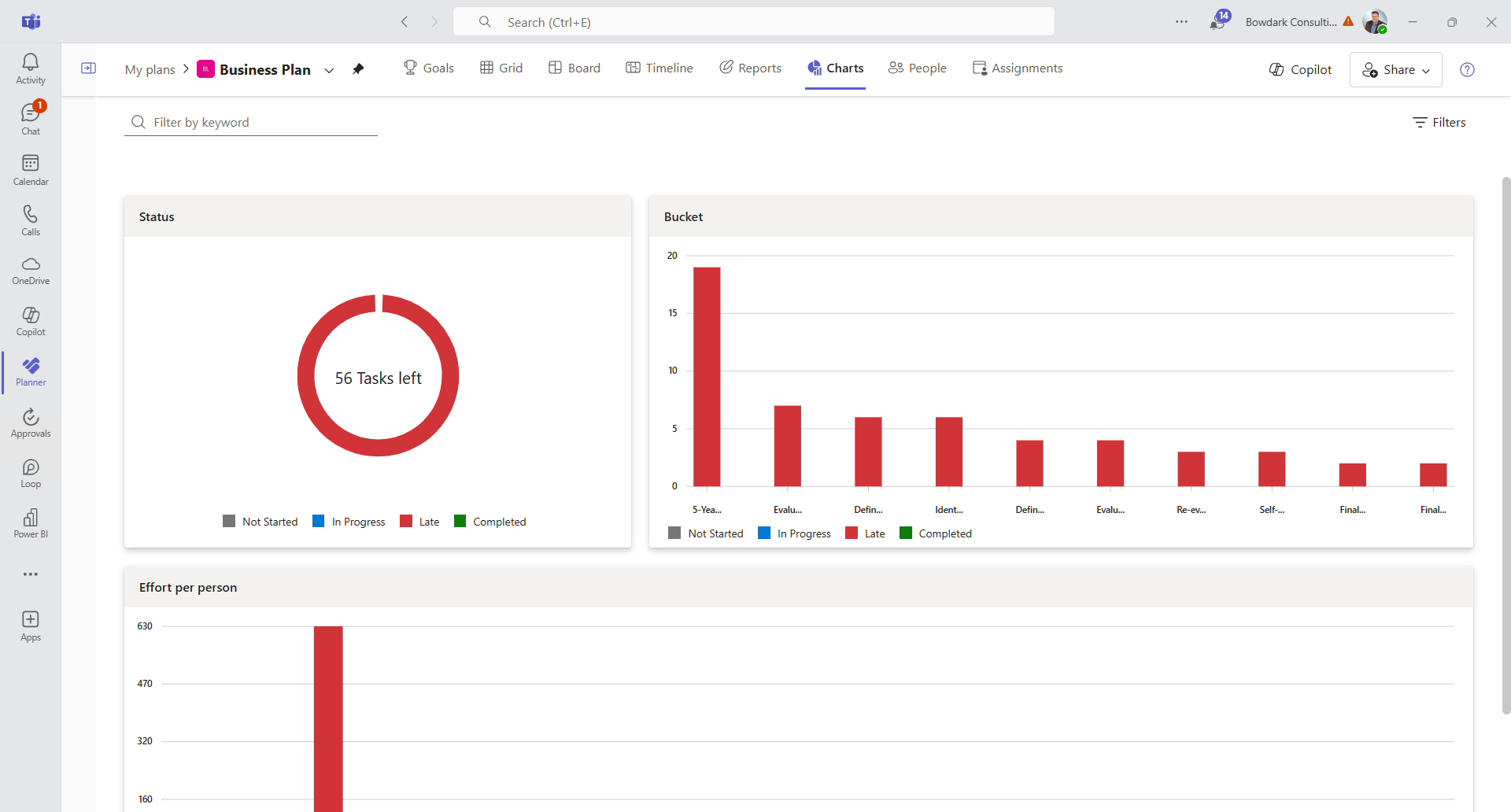This screenshot has height=812, width=1511.
Task: Click the Teams search box
Action: (754, 22)
